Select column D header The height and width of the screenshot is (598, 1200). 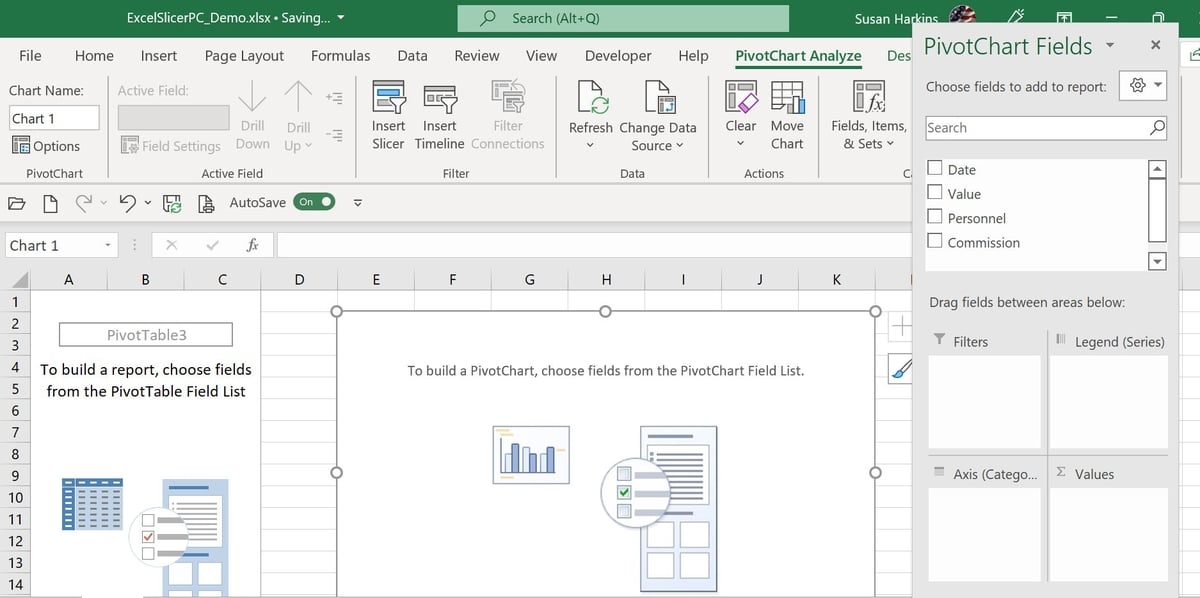click(299, 280)
